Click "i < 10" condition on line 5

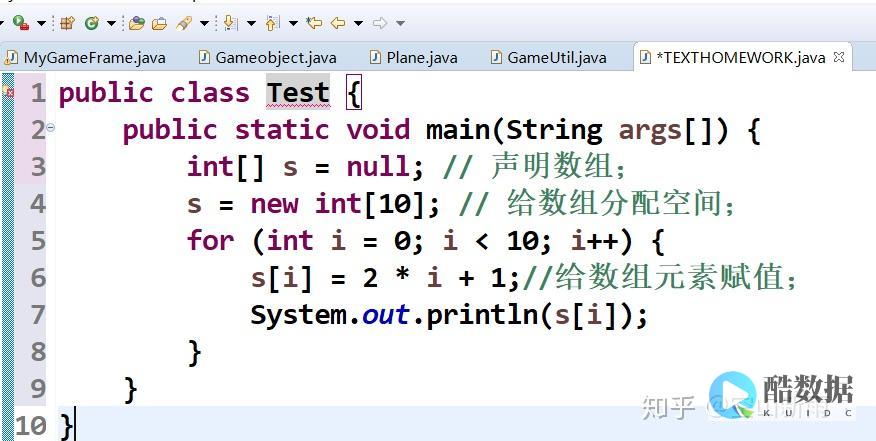(491, 241)
